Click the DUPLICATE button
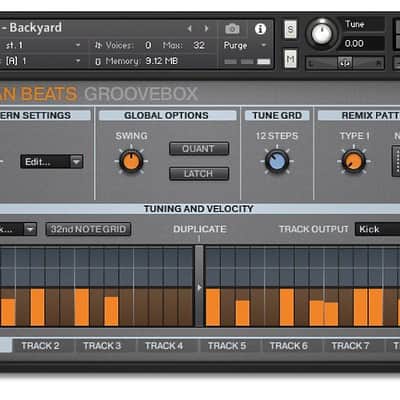 click(x=200, y=229)
